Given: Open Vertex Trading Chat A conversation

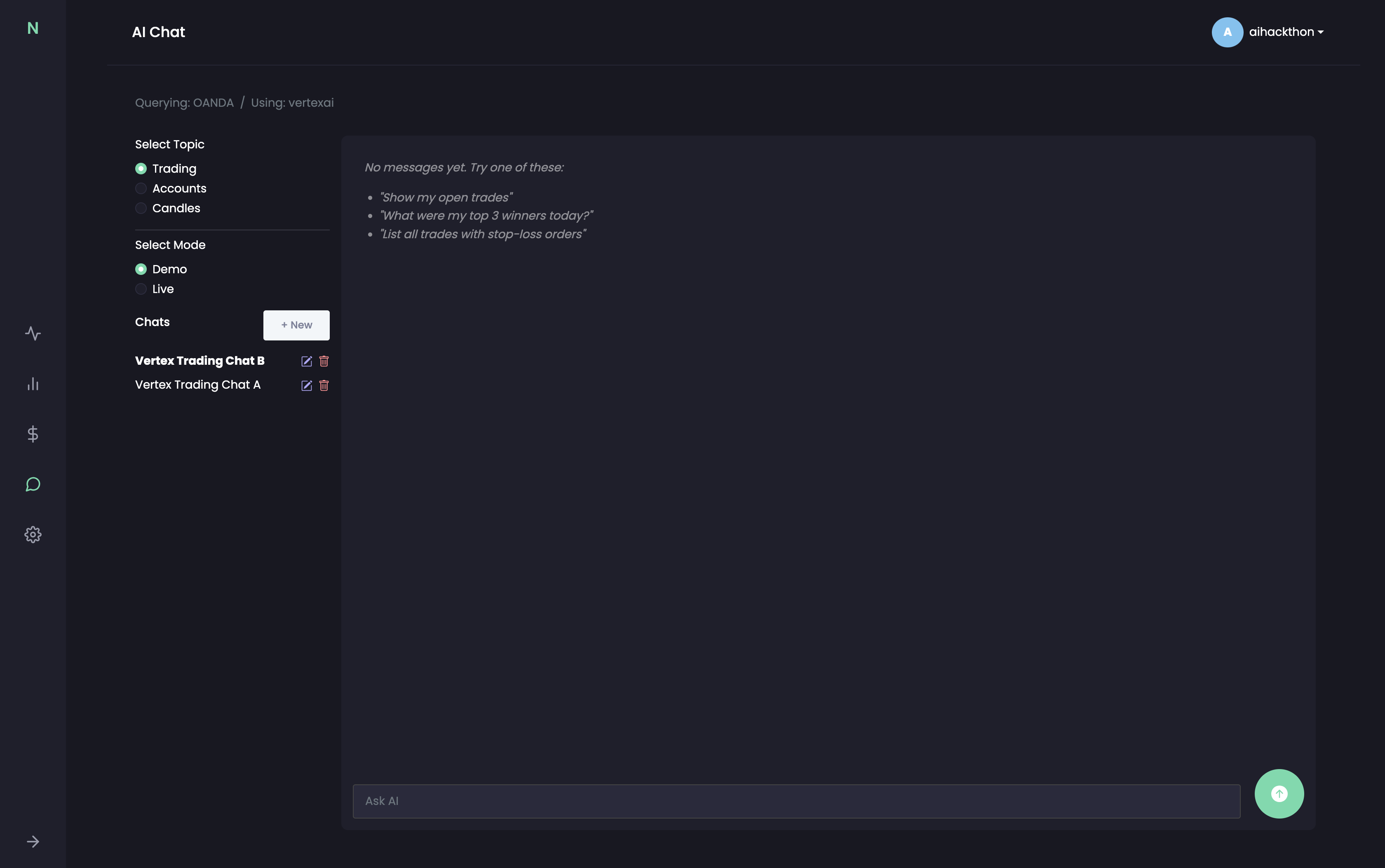Looking at the screenshot, I should coord(197,385).
